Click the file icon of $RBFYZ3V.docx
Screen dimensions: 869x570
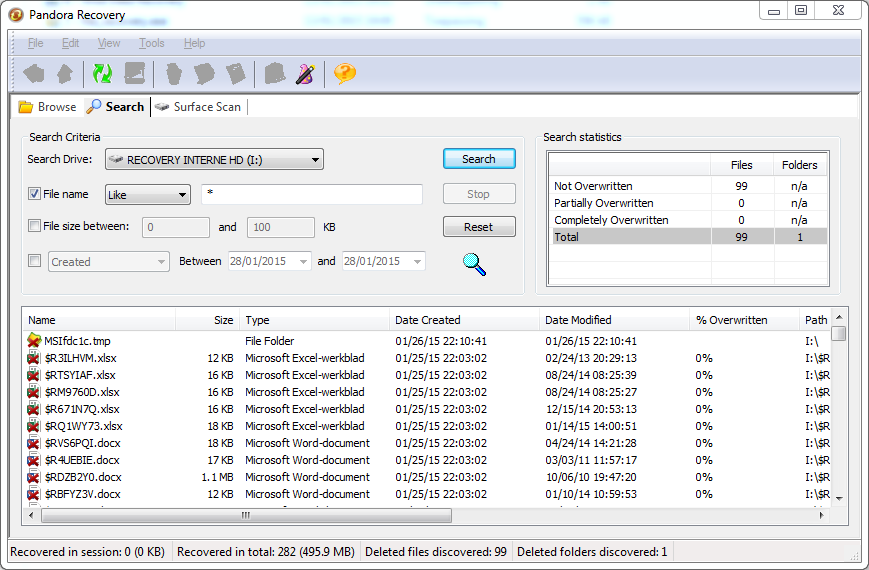pyautogui.click(x=34, y=494)
